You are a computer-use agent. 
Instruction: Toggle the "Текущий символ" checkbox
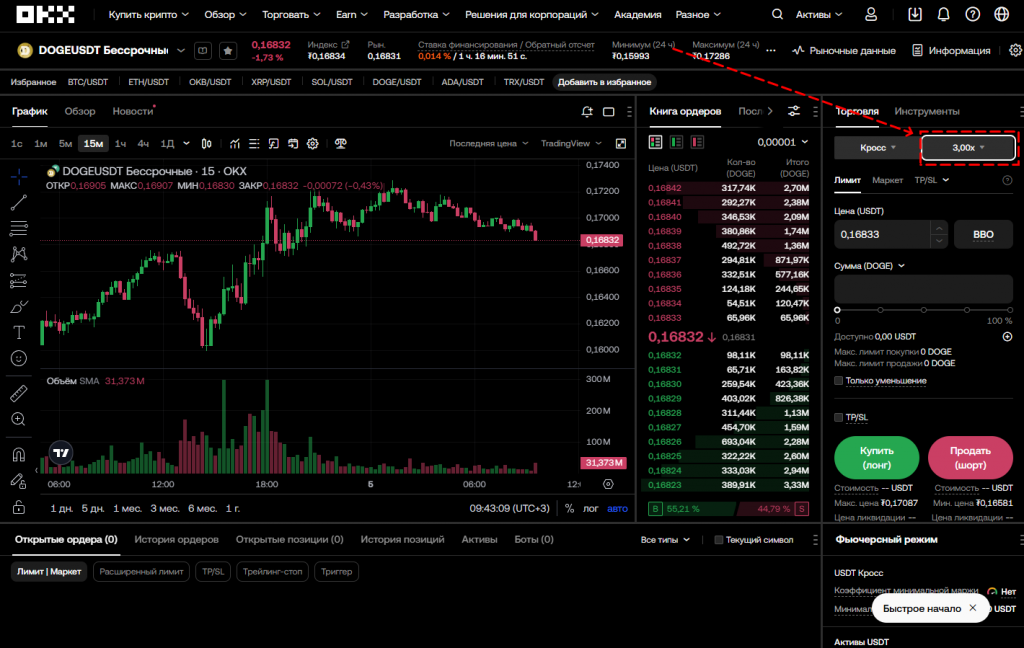(719, 540)
